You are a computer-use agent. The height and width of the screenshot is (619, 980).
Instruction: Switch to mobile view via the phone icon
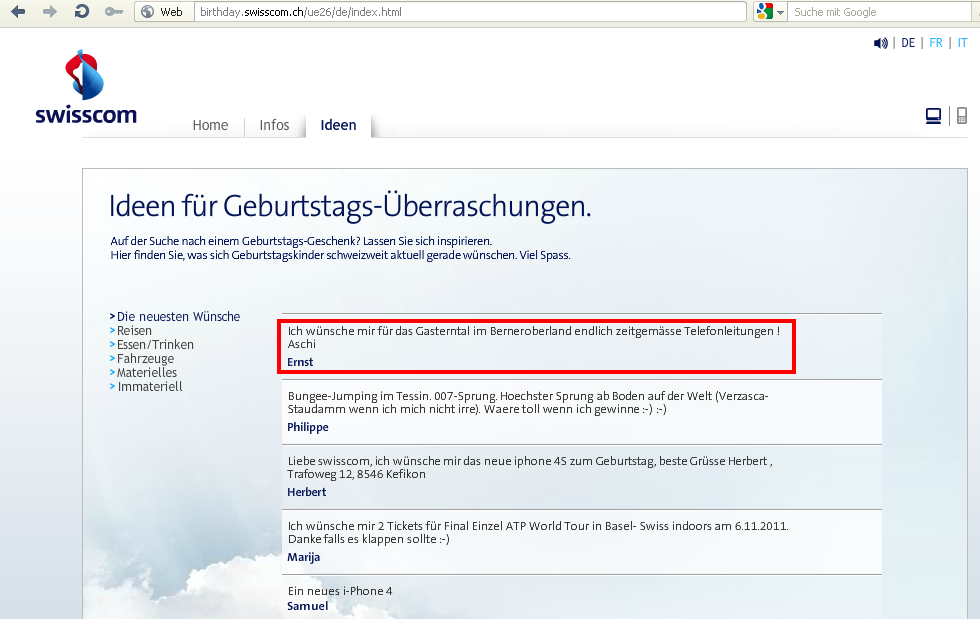click(962, 116)
